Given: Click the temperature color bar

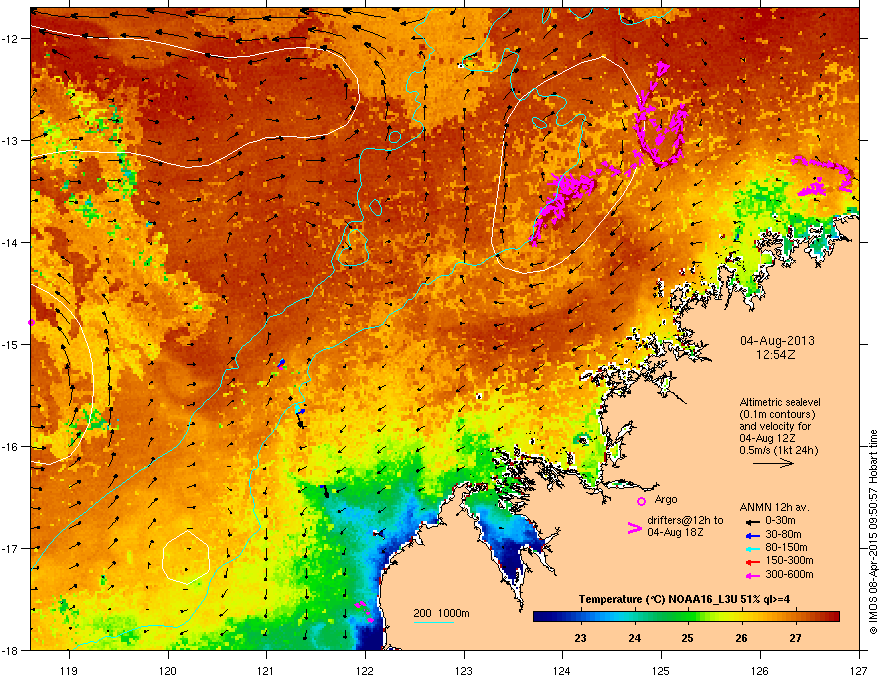Looking at the screenshot, I should [x=686, y=617].
